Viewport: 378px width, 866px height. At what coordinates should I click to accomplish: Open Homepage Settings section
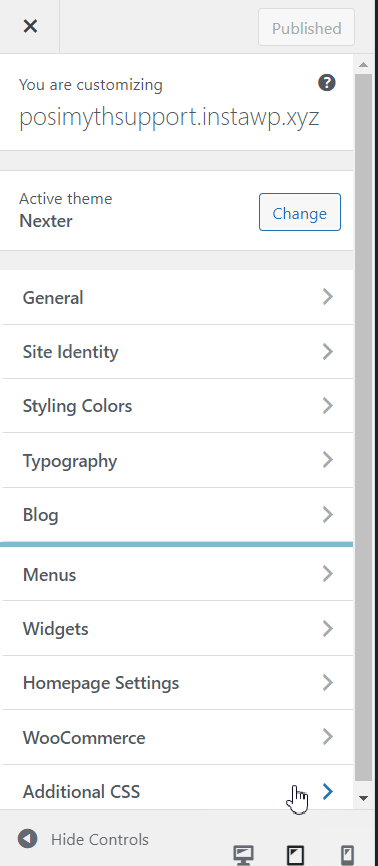(x=176, y=683)
